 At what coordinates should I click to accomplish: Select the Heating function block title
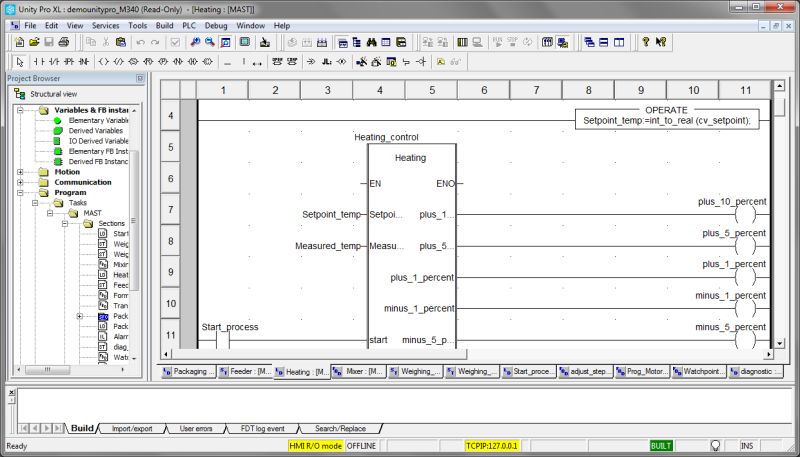pos(410,158)
